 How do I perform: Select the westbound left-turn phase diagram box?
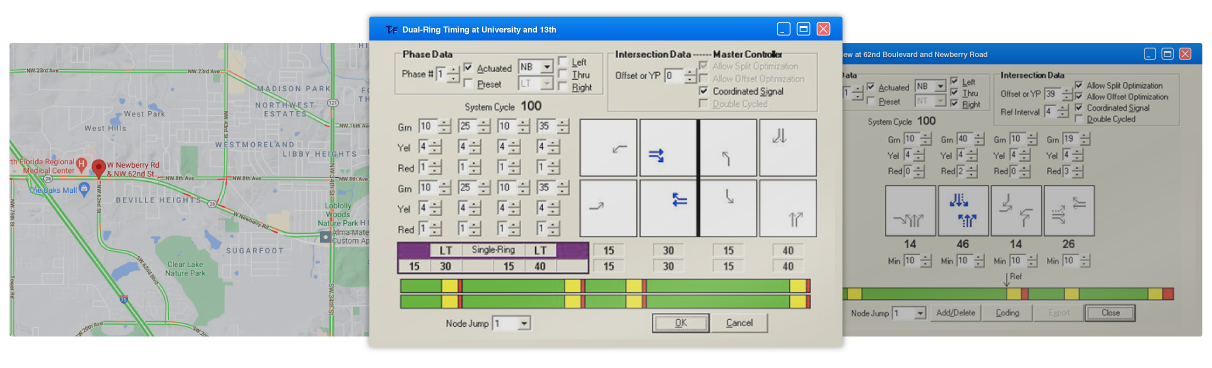(x=609, y=149)
